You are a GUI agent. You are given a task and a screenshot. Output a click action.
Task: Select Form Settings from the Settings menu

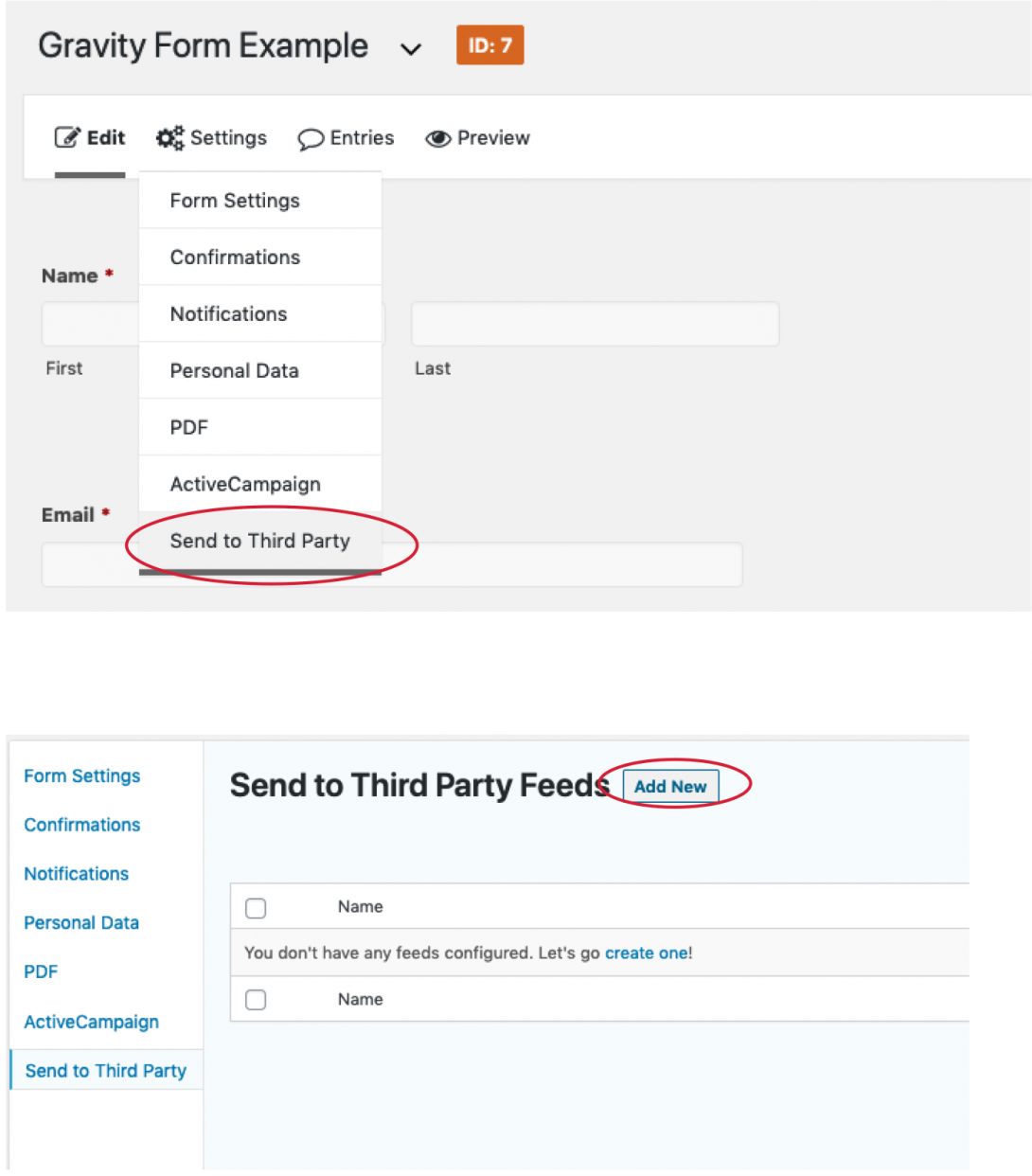point(234,200)
